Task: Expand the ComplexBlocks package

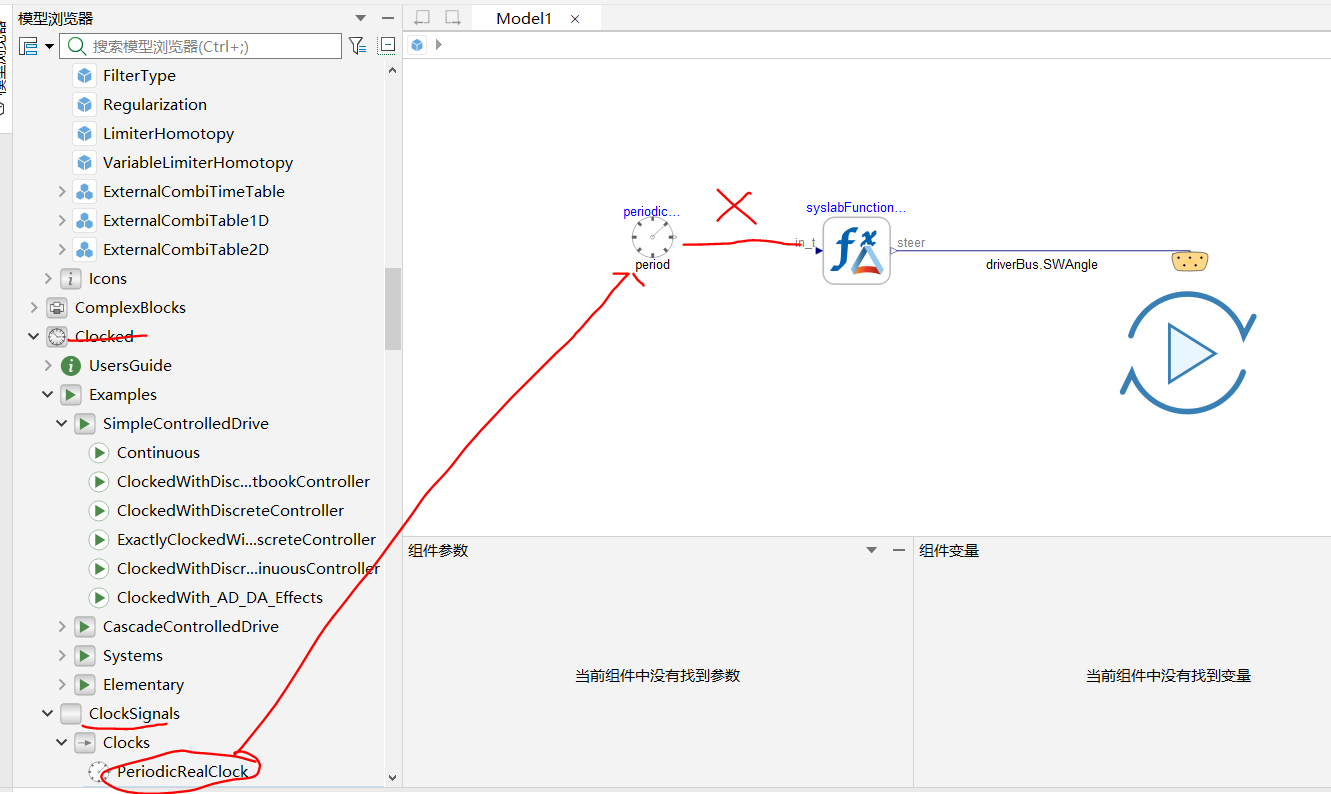Action: pyautogui.click(x=34, y=308)
